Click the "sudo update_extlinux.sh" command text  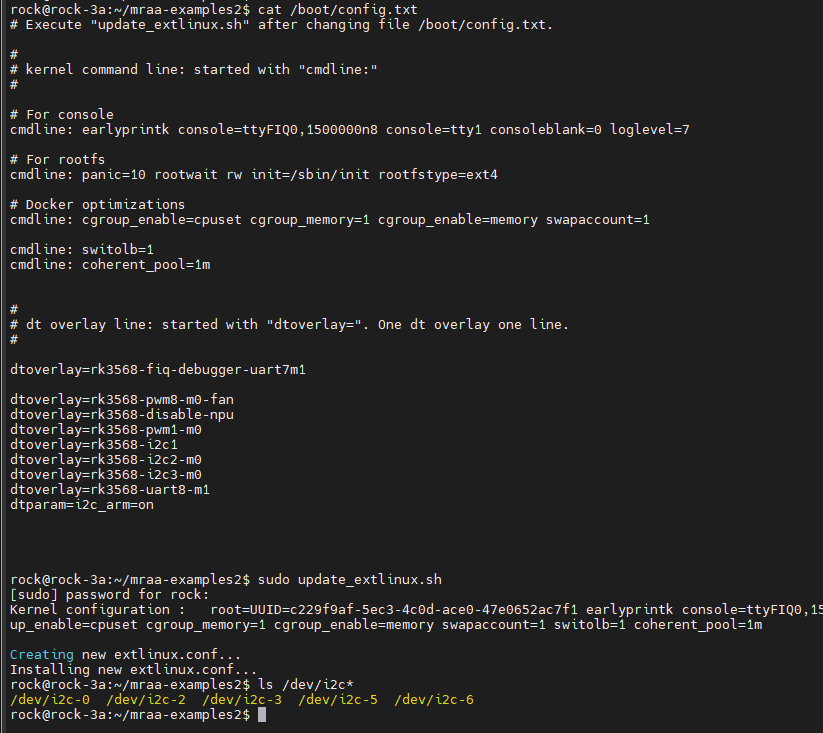(x=350, y=580)
